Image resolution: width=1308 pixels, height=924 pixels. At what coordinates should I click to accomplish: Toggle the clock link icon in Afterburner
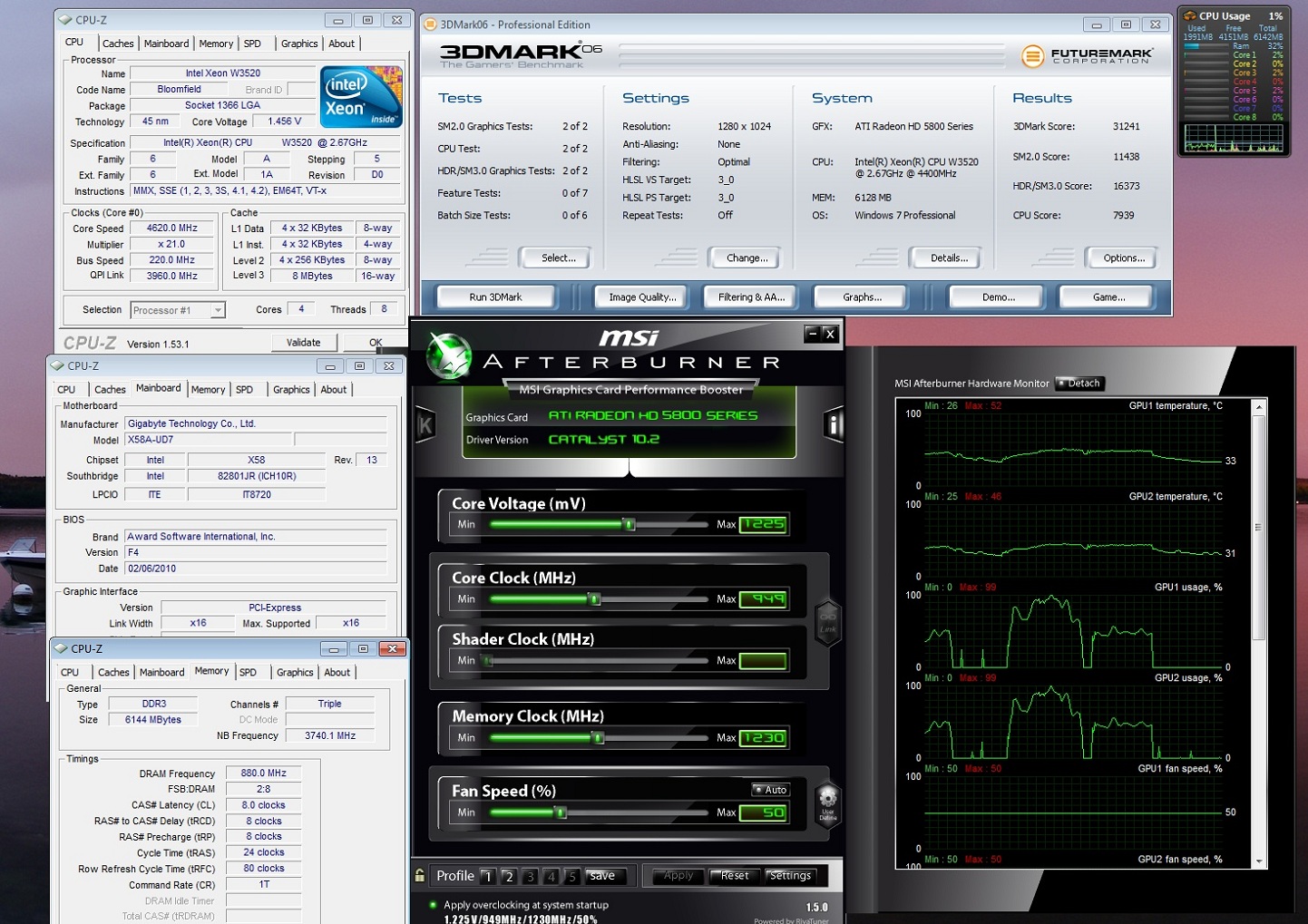(828, 624)
